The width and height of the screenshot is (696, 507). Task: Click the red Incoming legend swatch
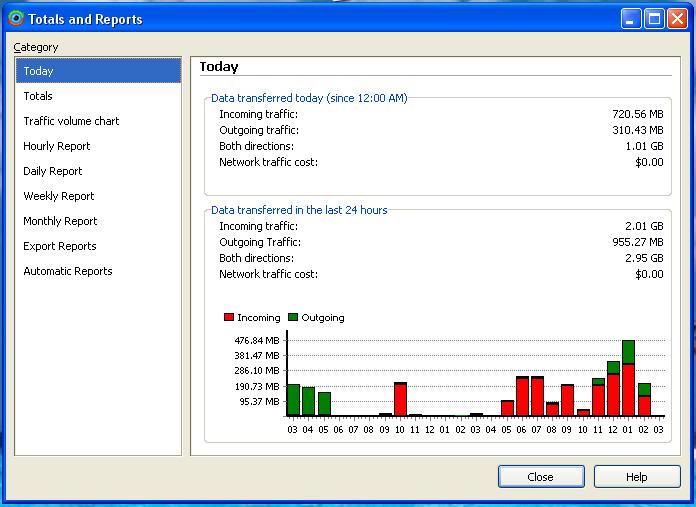pos(229,317)
